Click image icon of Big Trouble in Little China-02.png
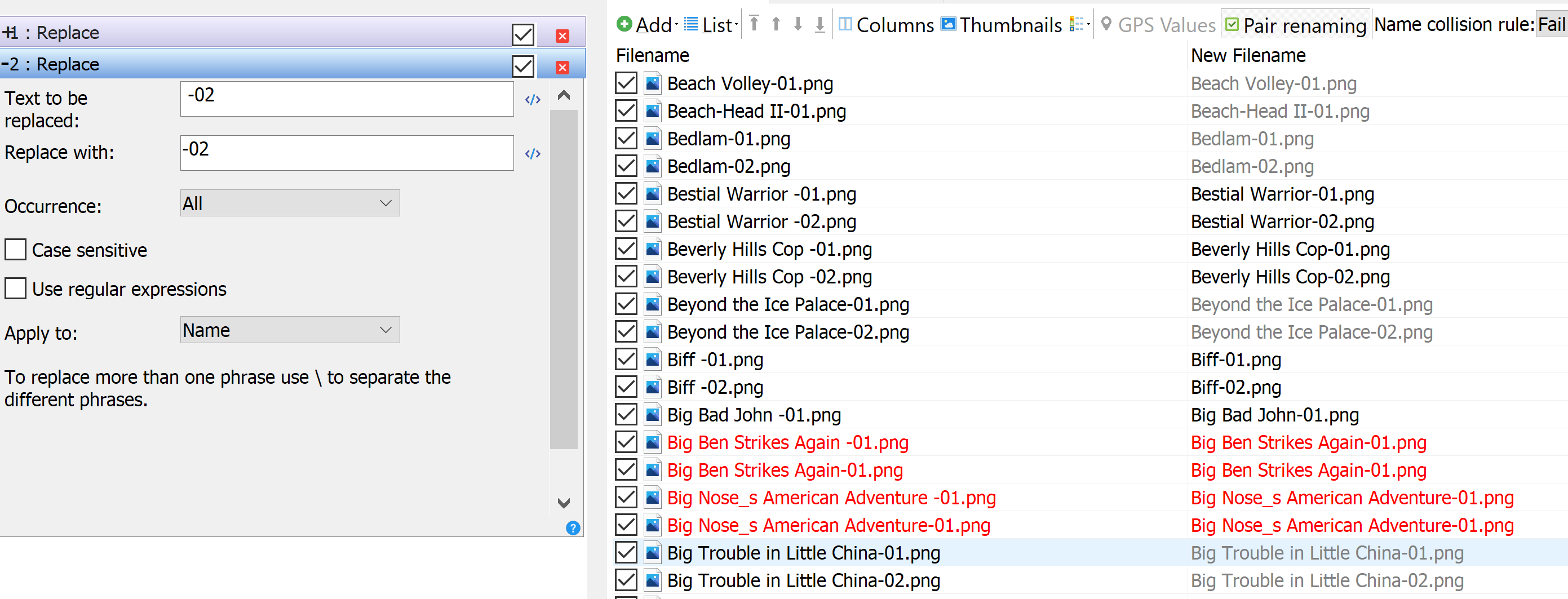 [x=653, y=580]
